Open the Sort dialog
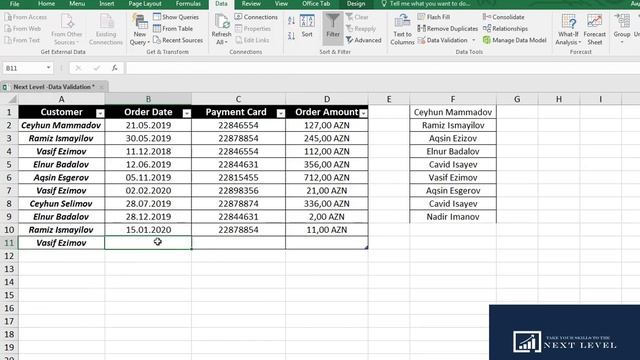 [x=307, y=26]
